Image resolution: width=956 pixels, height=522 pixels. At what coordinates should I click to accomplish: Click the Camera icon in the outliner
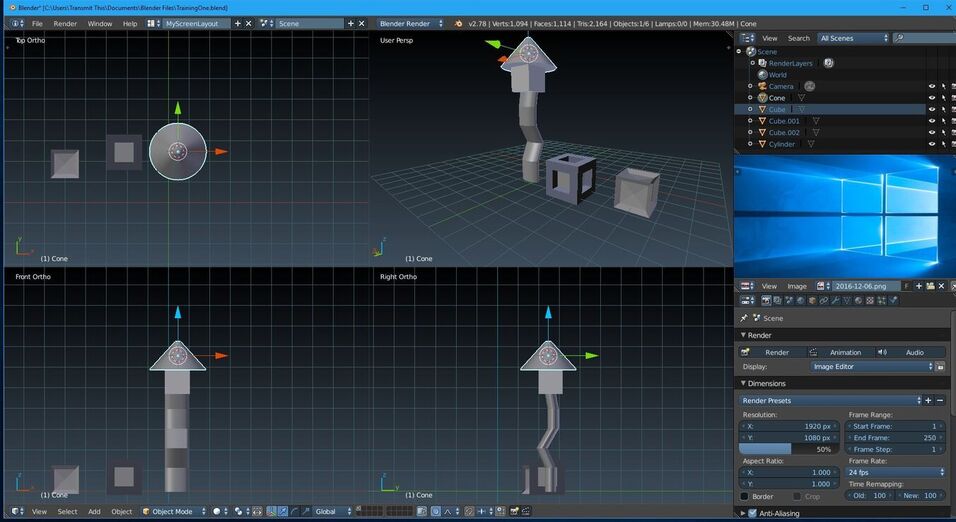click(x=762, y=86)
